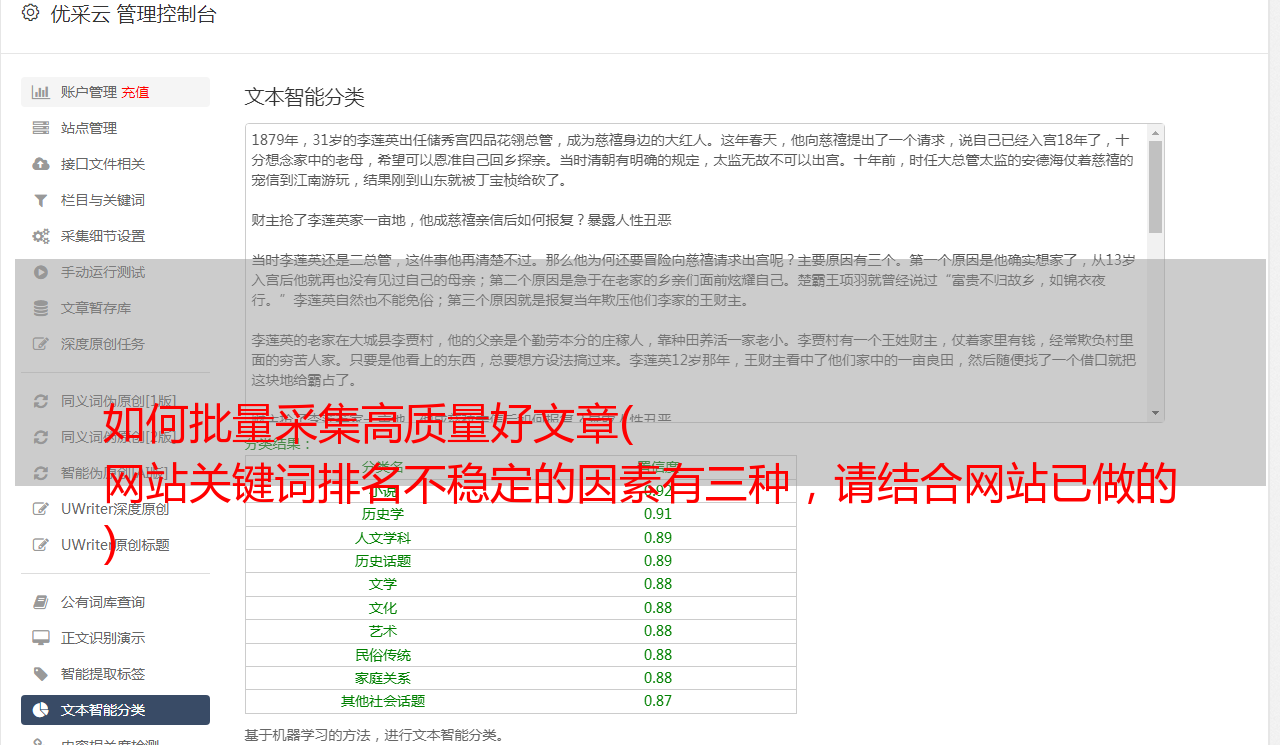The width and height of the screenshot is (1280, 745).
Task: Click the database icon for 文章暂存库
Action: 41,308
